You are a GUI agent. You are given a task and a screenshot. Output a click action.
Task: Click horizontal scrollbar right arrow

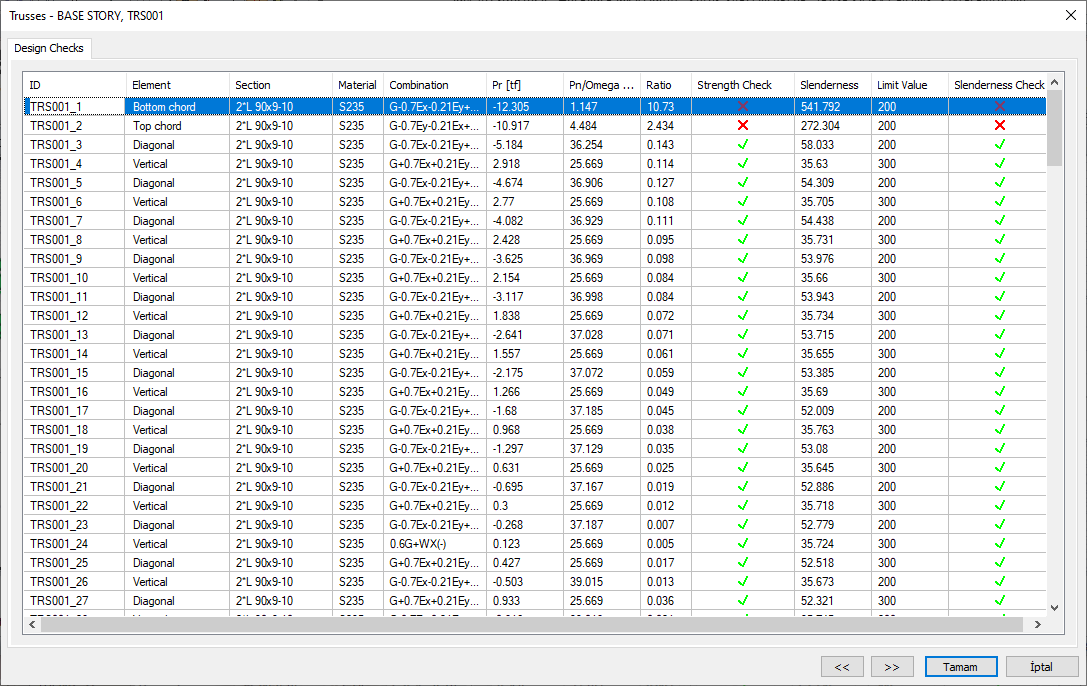click(1037, 624)
